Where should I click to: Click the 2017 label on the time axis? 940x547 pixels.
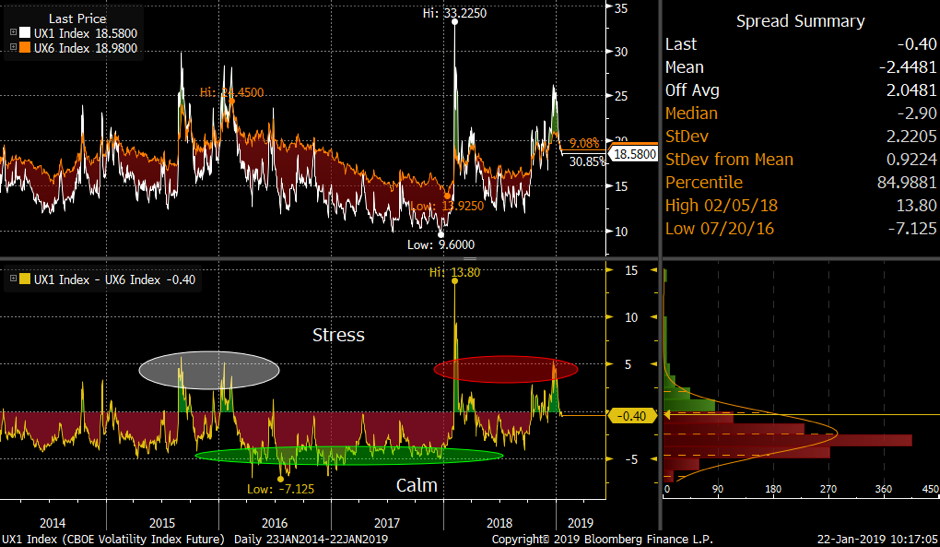pyautogui.click(x=387, y=523)
